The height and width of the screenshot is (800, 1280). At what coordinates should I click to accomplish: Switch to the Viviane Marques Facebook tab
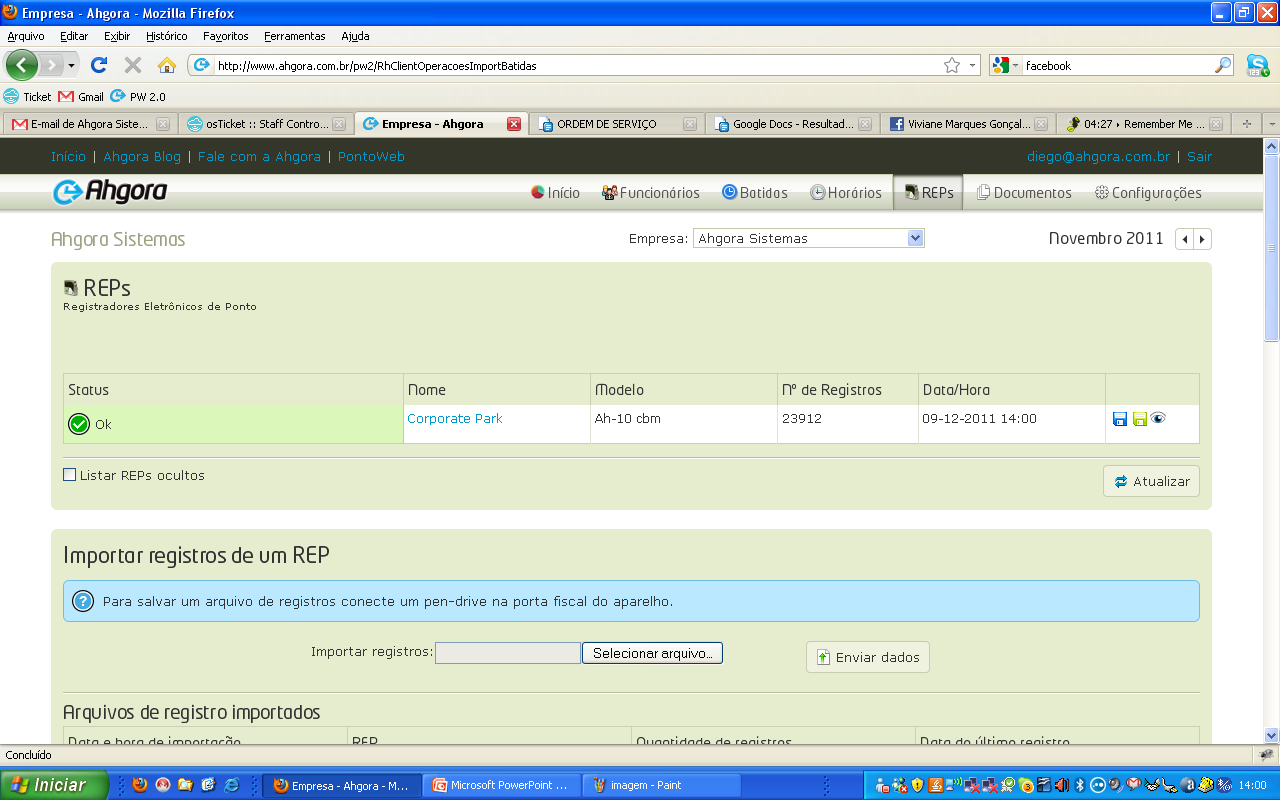point(968,124)
